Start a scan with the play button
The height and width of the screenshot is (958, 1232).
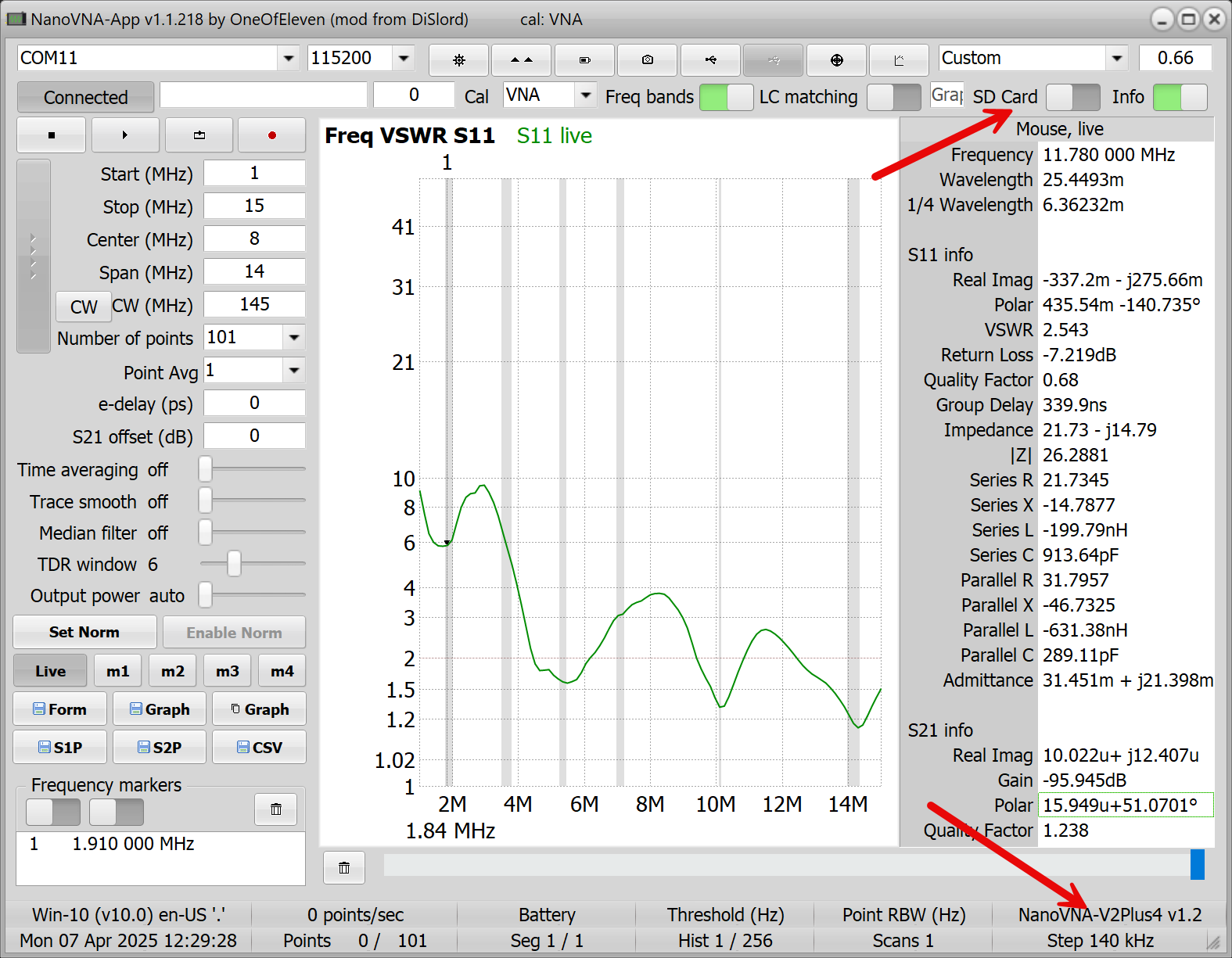pyautogui.click(x=125, y=135)
